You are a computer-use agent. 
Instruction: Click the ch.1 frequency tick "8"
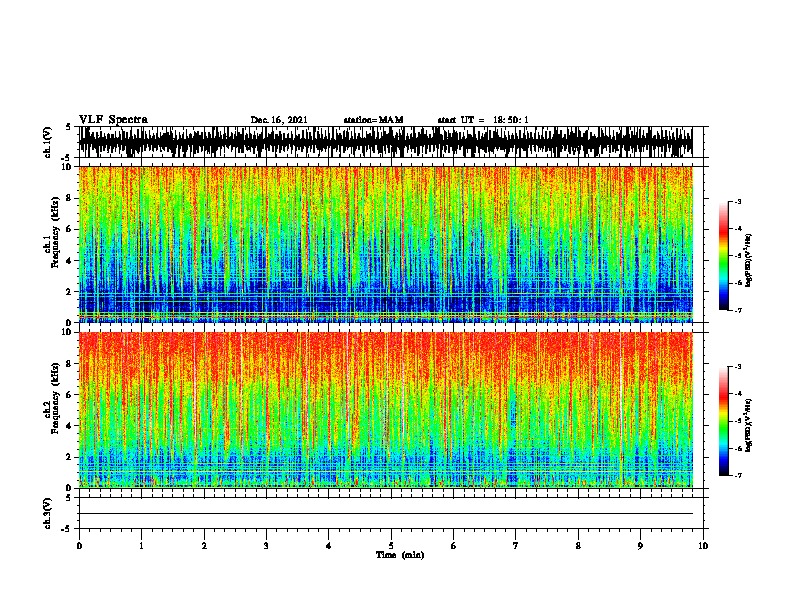[70, 198]
